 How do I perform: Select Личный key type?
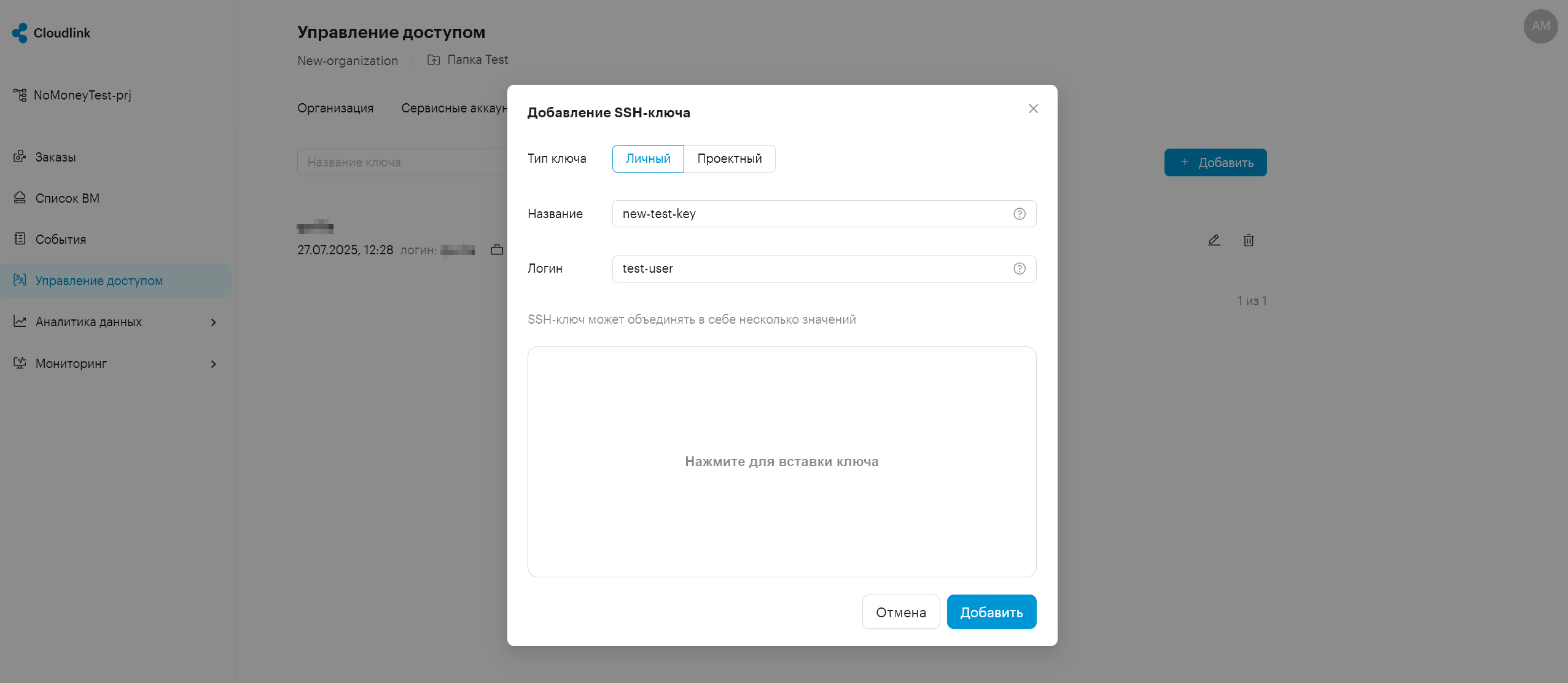click(x=648, y=159)
